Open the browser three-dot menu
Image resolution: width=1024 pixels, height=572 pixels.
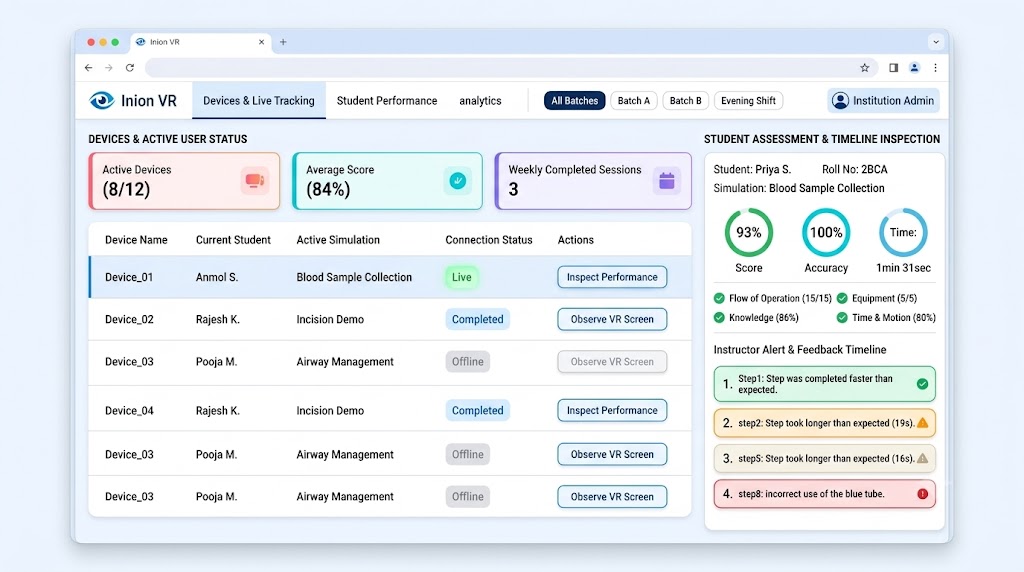click(935, 68)
